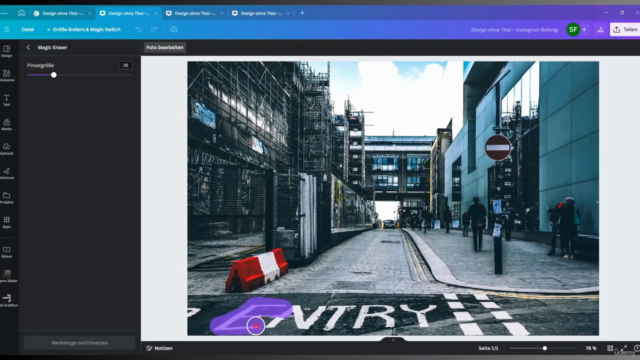Open the Zeichnen draw tool panel
Screen dimensions: 640x360
(x=7, y=173)
